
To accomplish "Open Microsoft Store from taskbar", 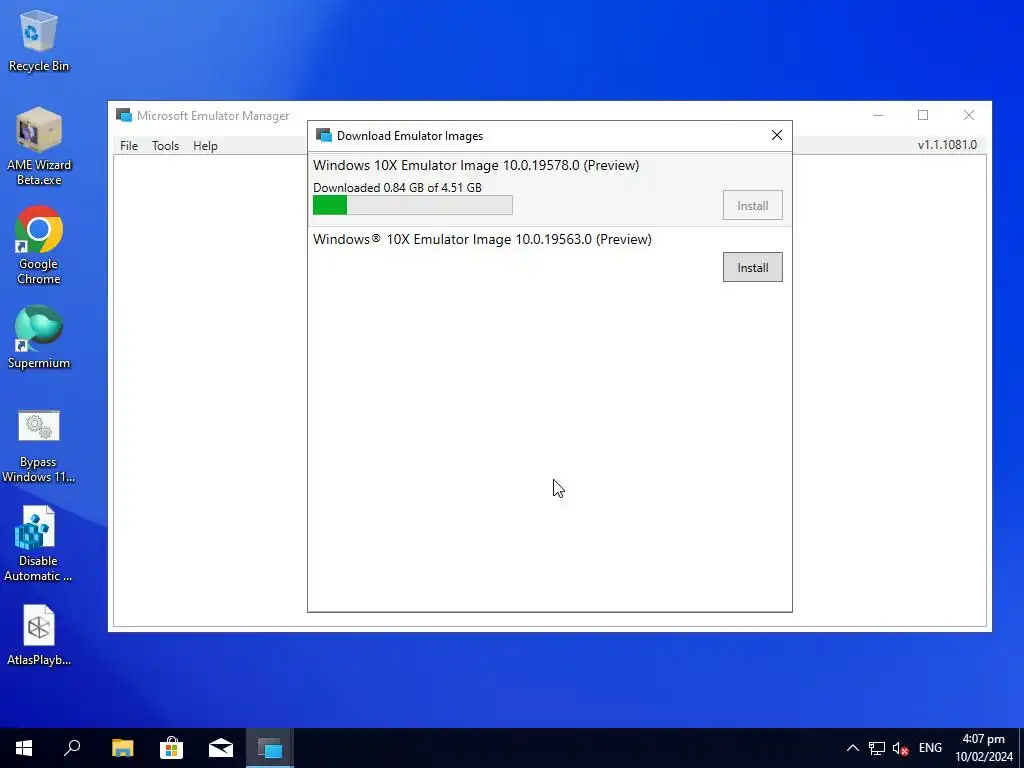I will coord(171,748).
